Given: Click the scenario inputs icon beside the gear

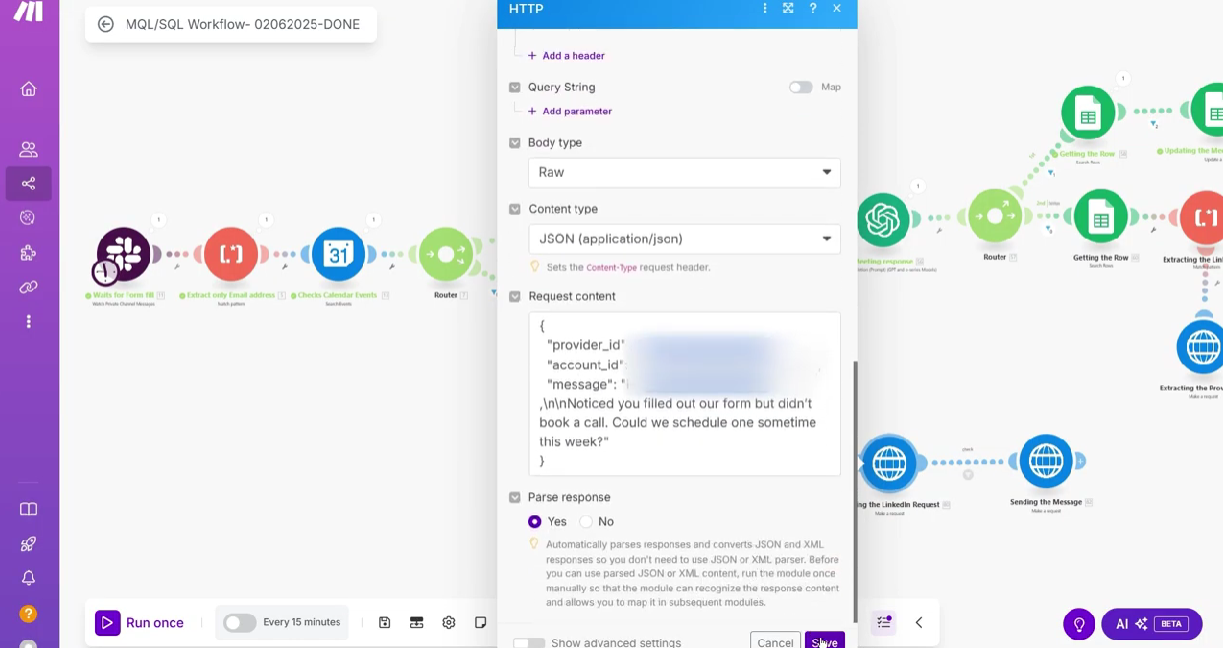Looking at the screenshot, I should [x=417, y=622].
